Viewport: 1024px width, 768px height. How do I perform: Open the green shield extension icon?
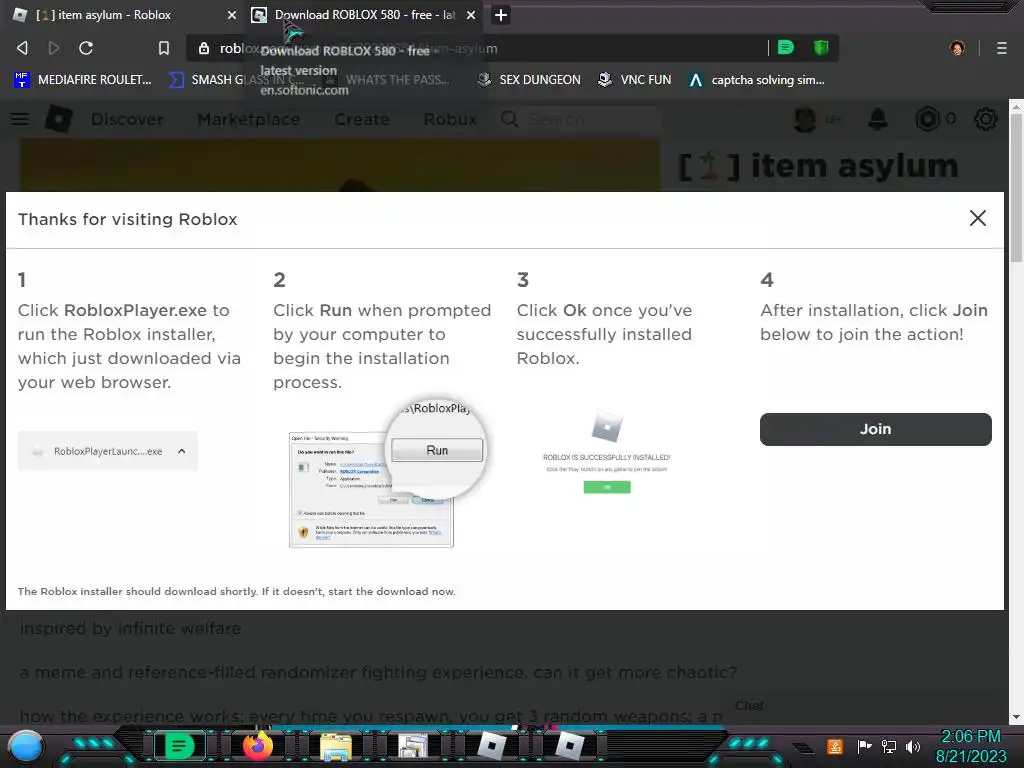821,48
